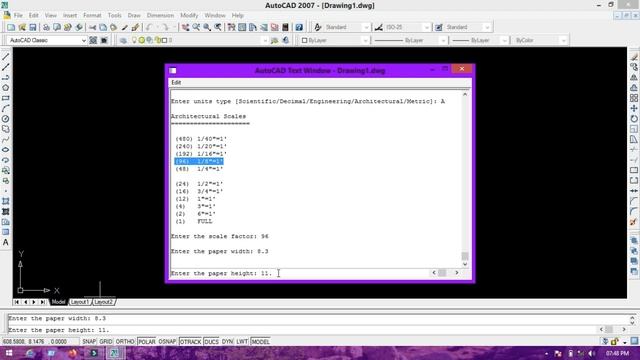
Task: Toggle SNAP mode in status bar
Action: coord(89,342)
